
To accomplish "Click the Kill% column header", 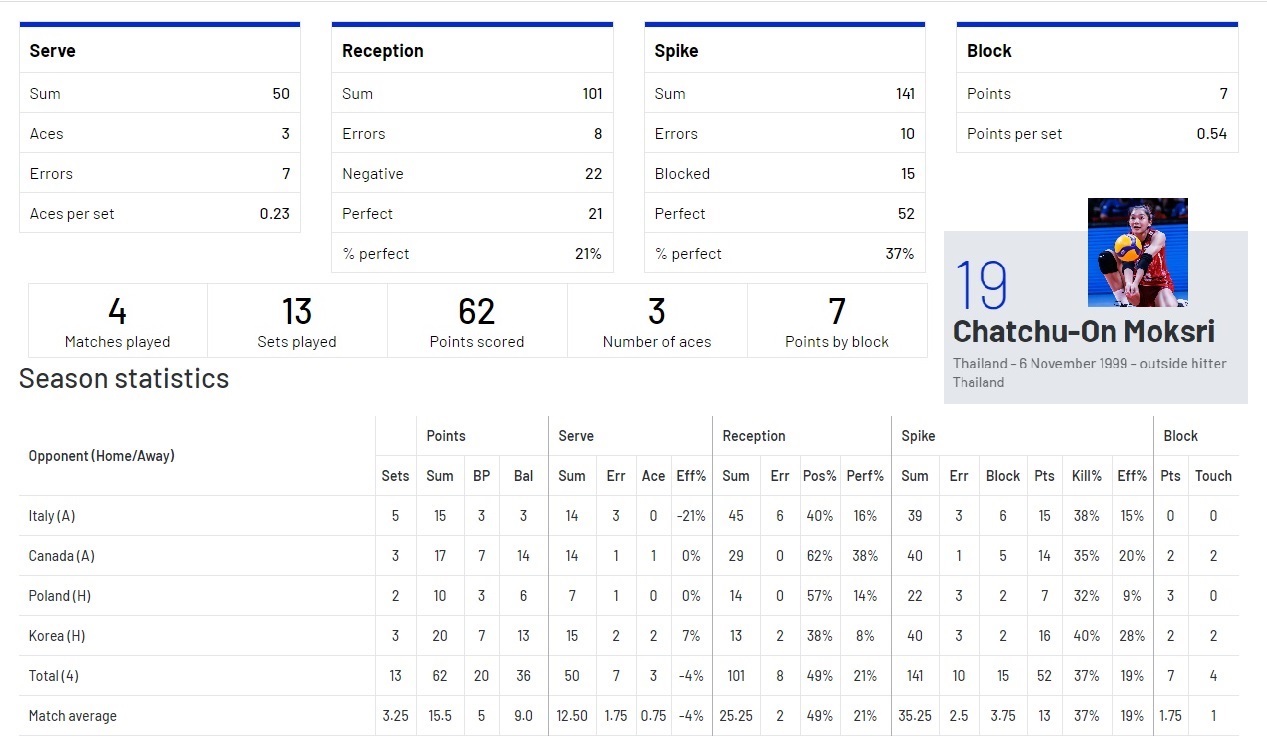I will click(1086, 476).
